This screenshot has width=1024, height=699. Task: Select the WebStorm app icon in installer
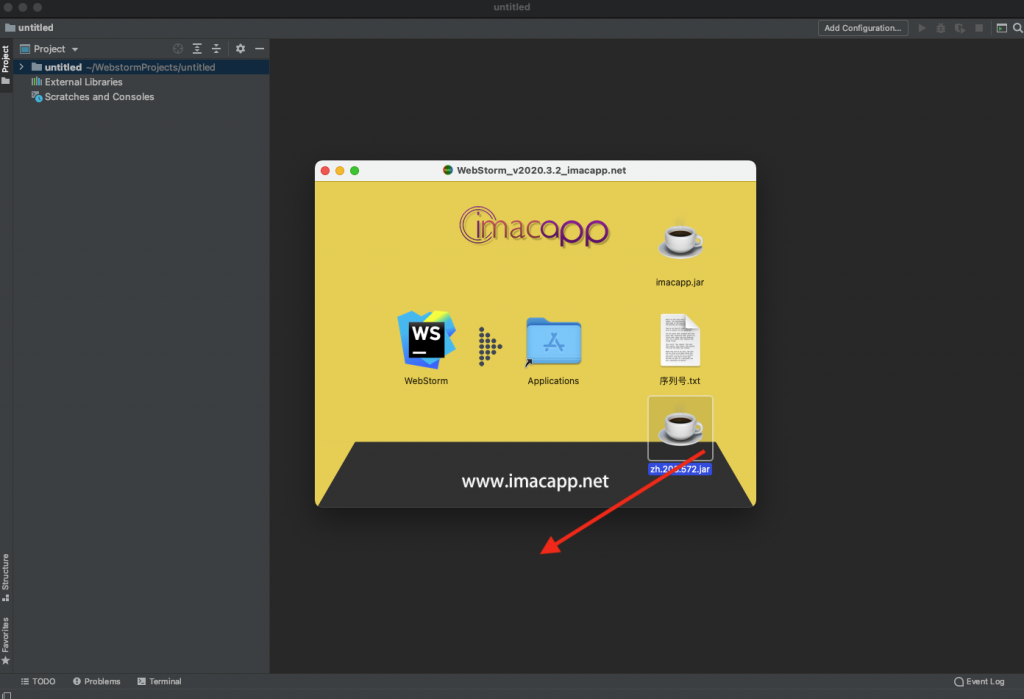[426, 340]
